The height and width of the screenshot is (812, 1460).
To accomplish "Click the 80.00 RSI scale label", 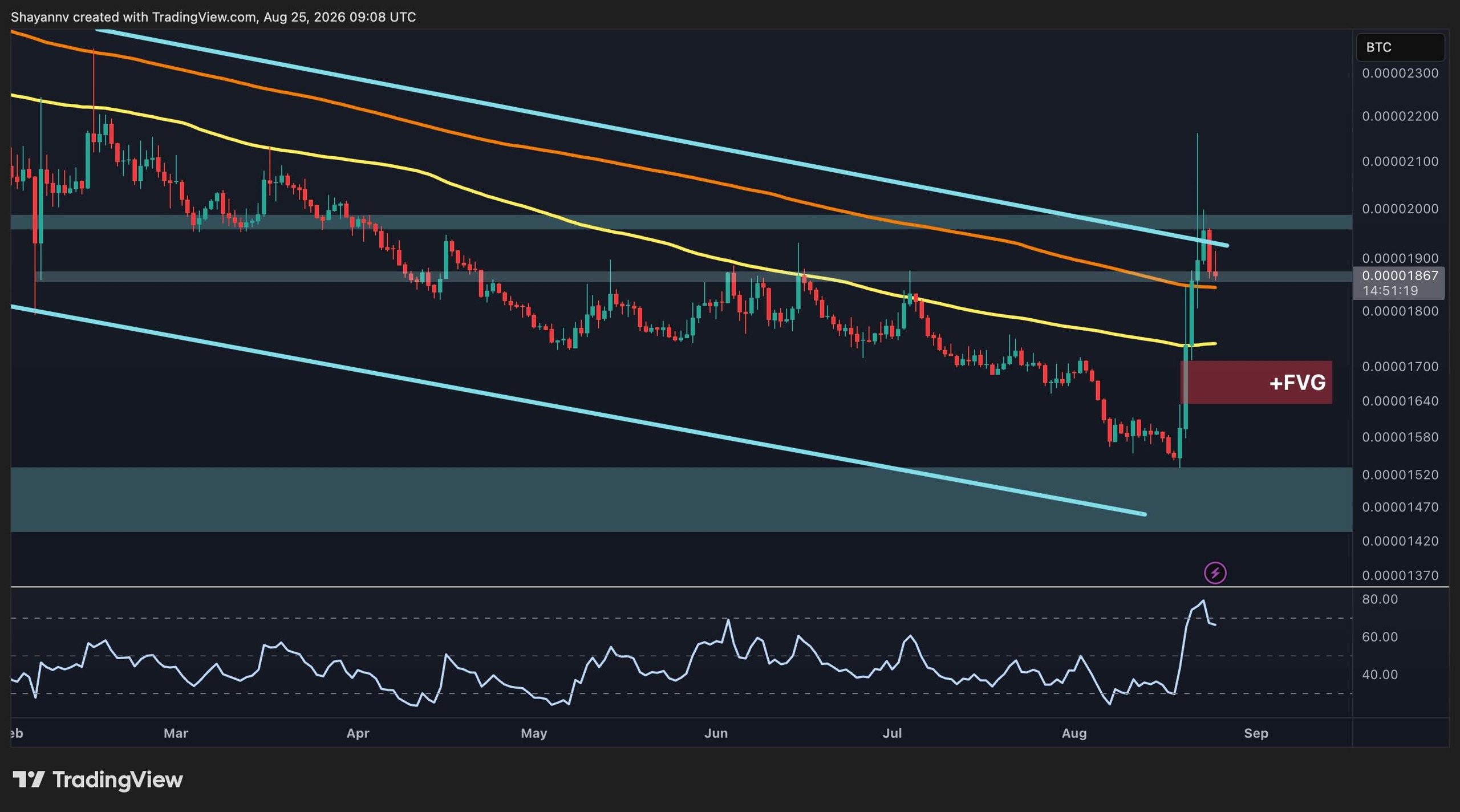I will pyautogui.click(x=1380, y=599).
